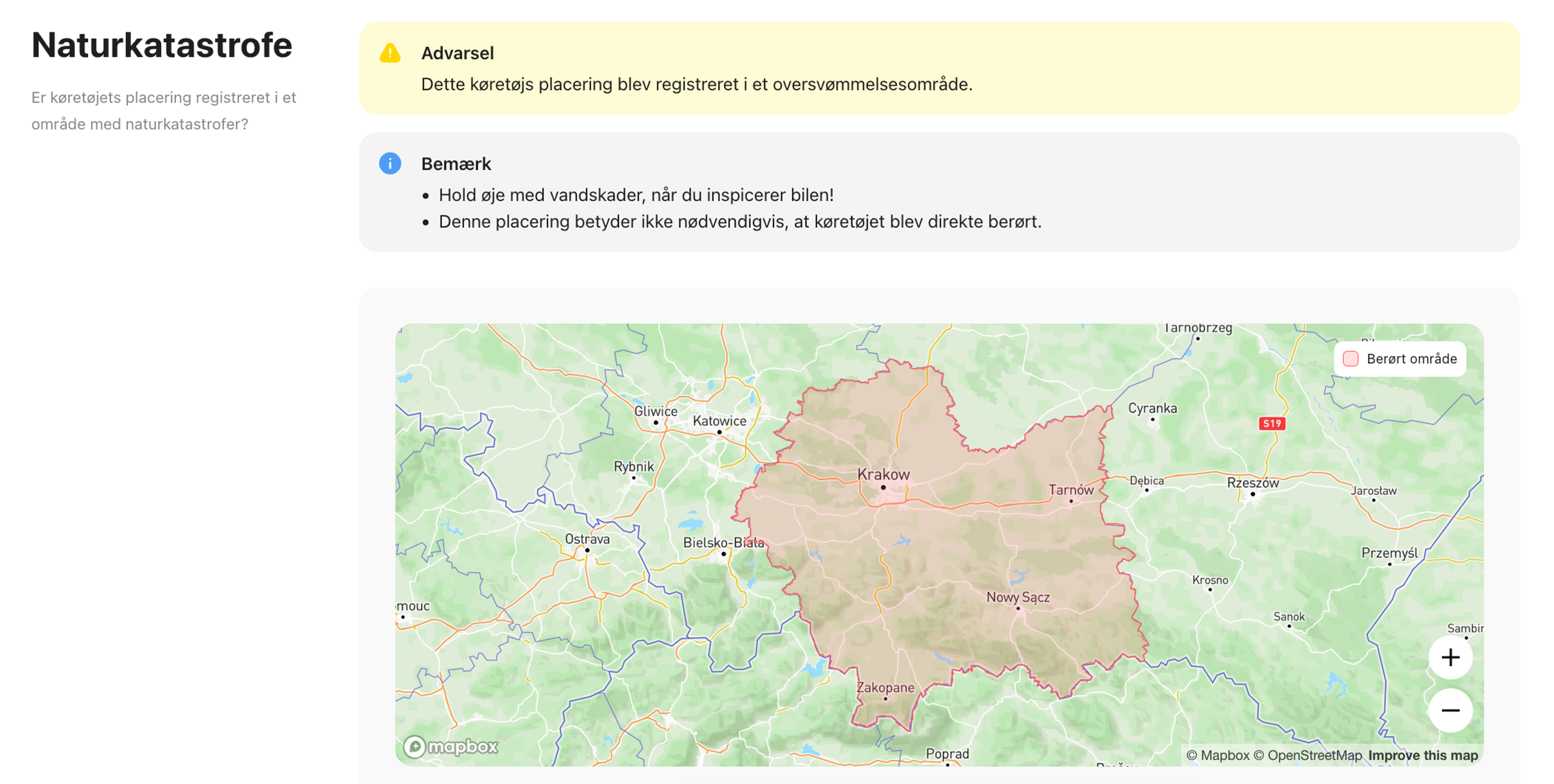1554x784 pixels.
Task: Click the blue info circle icon
Action: point(390,163)
